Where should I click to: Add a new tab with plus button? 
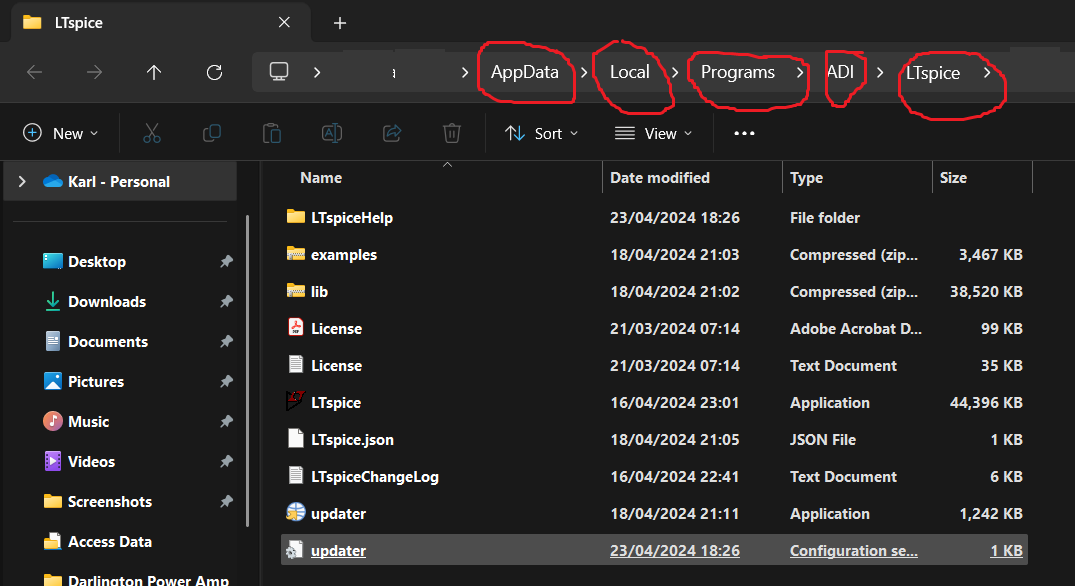pos(339,23)
